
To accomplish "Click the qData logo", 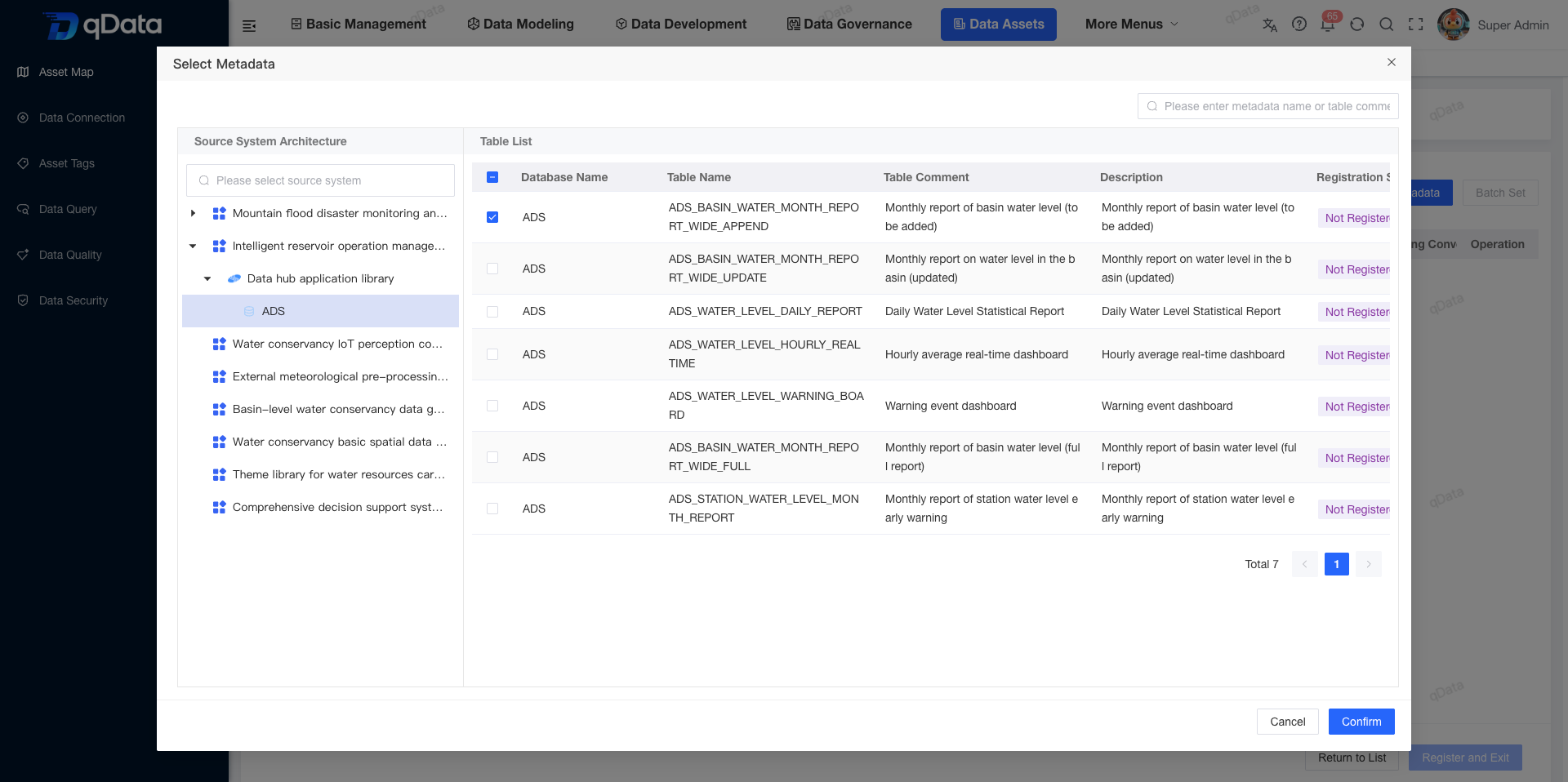I will (x=102, y=25).
